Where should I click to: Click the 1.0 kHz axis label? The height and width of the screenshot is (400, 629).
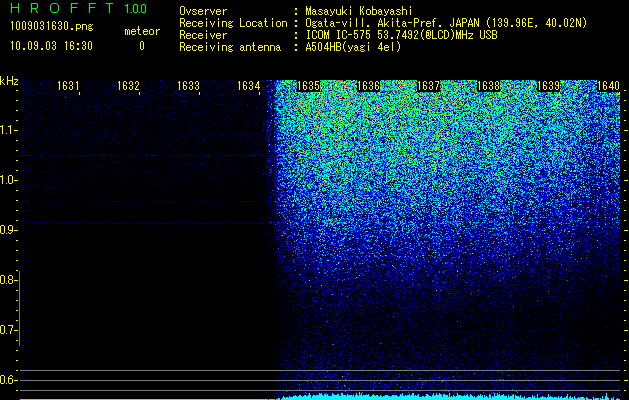(x=7, y=180)
